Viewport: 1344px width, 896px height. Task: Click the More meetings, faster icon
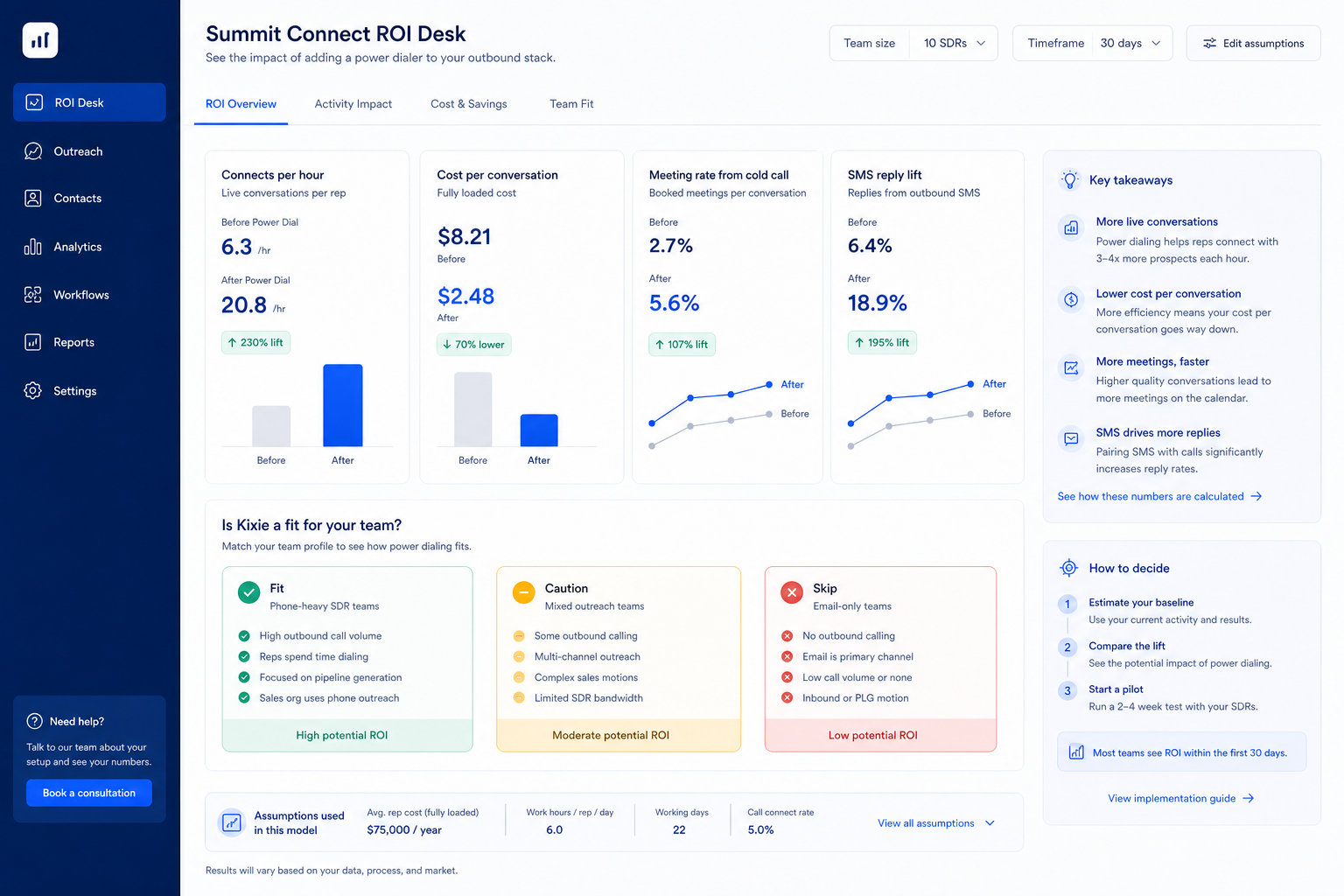(1071, 367)
